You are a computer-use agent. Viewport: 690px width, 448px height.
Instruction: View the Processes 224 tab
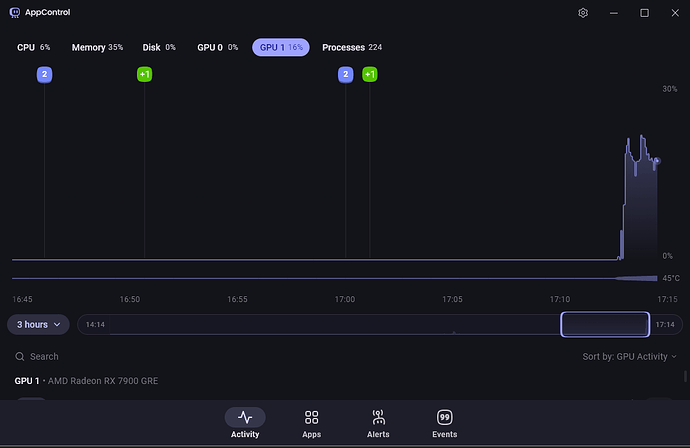(x=351, y=47)
